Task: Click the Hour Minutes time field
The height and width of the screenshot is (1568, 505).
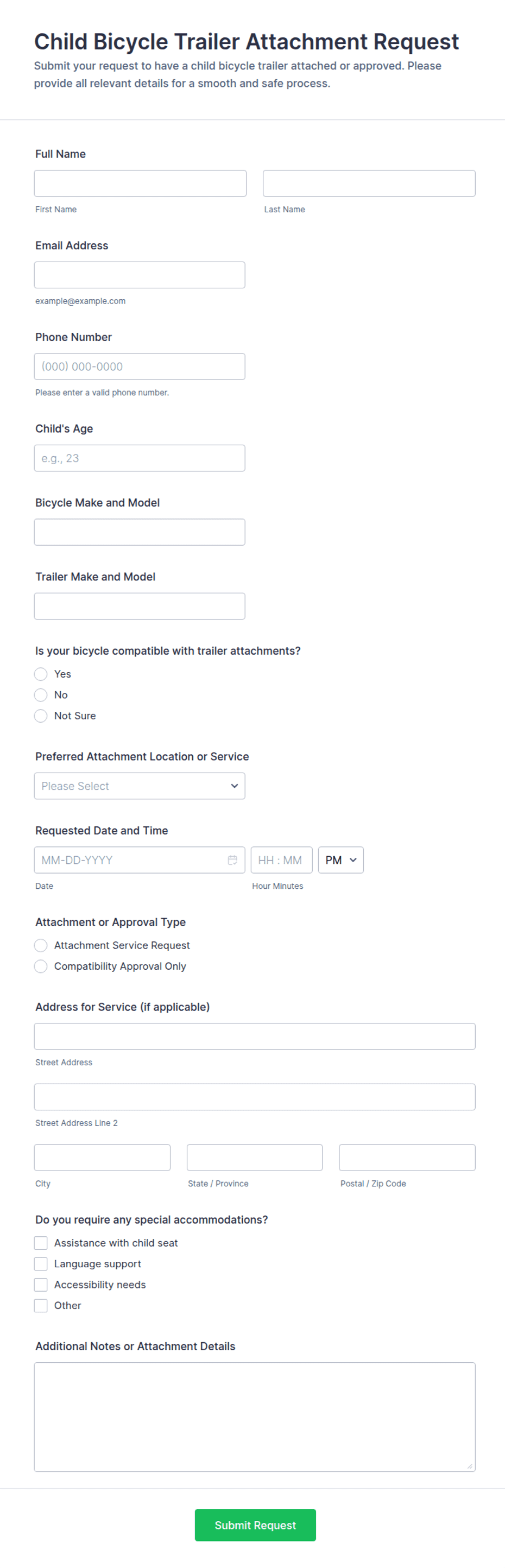Action: point(281,859)
